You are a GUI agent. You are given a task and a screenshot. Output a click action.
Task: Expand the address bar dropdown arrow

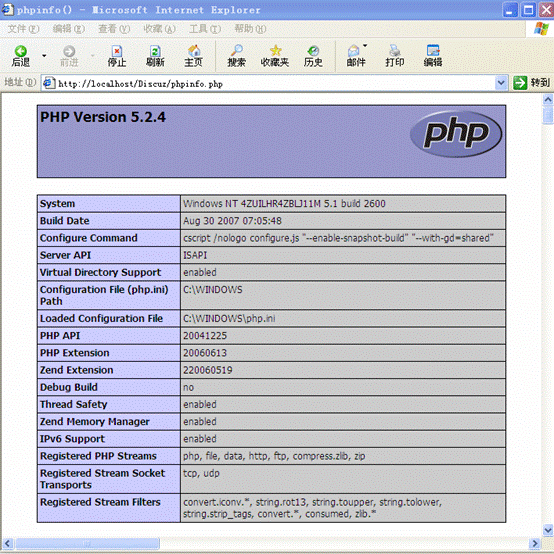tap(501, 83)
